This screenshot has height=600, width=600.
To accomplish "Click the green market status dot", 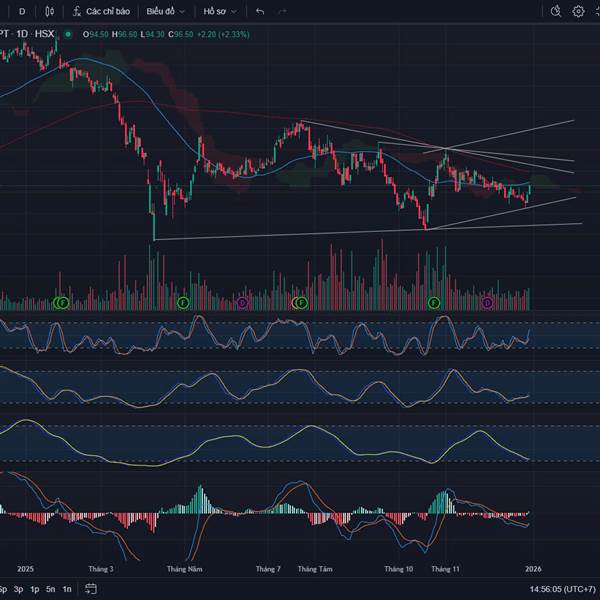I will 68,34.
